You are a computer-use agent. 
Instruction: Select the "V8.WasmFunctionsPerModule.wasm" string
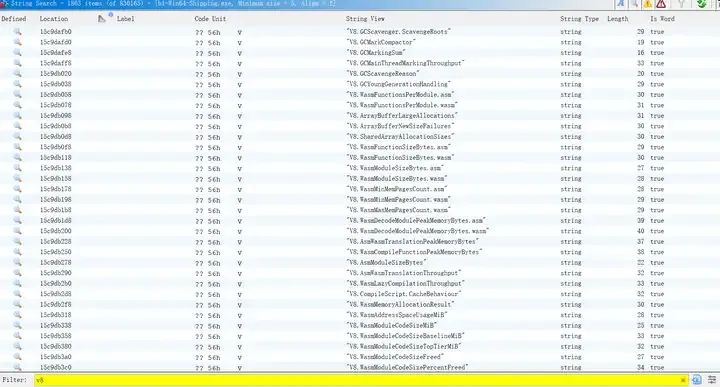point(402,105)
